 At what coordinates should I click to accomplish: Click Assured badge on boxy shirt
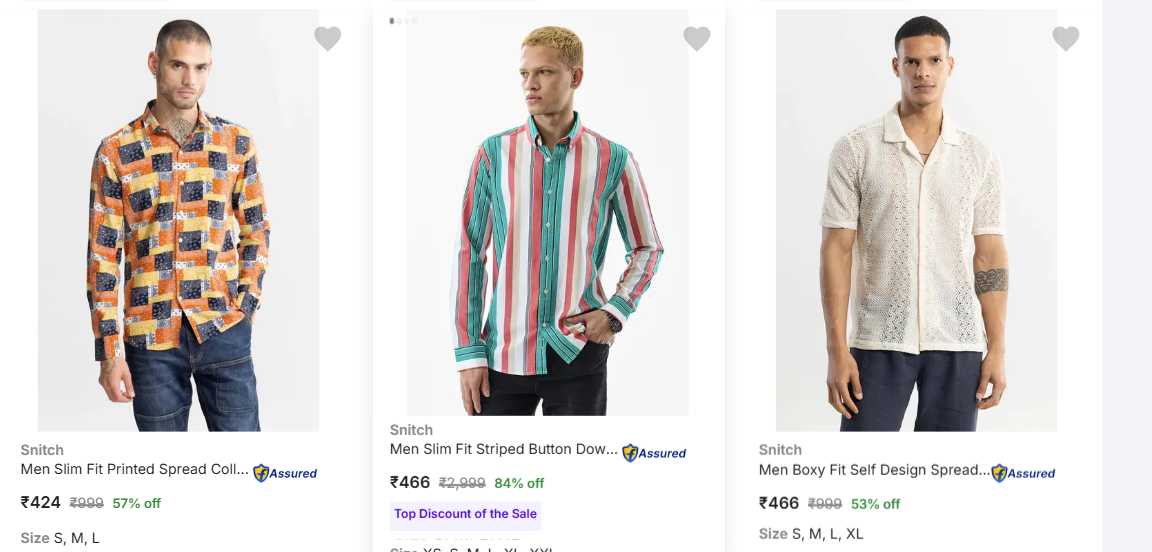(1023, 473)
